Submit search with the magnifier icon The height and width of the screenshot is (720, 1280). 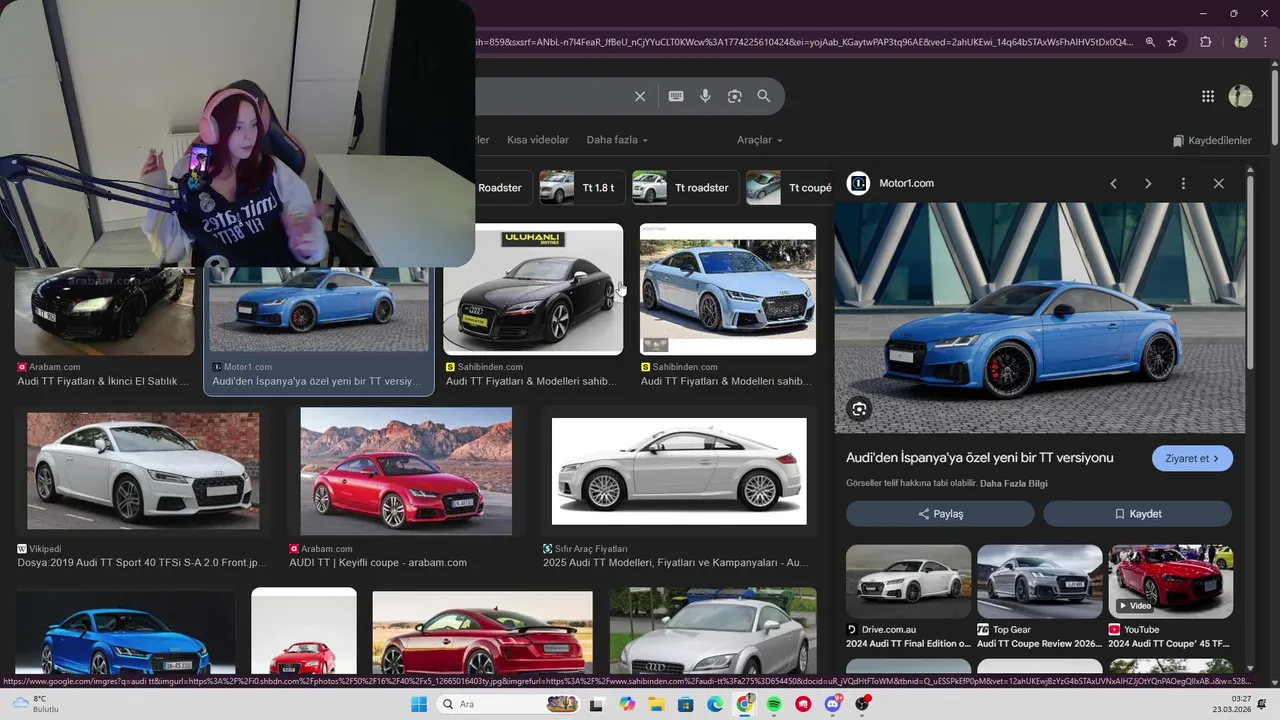(x=764, y=96)
